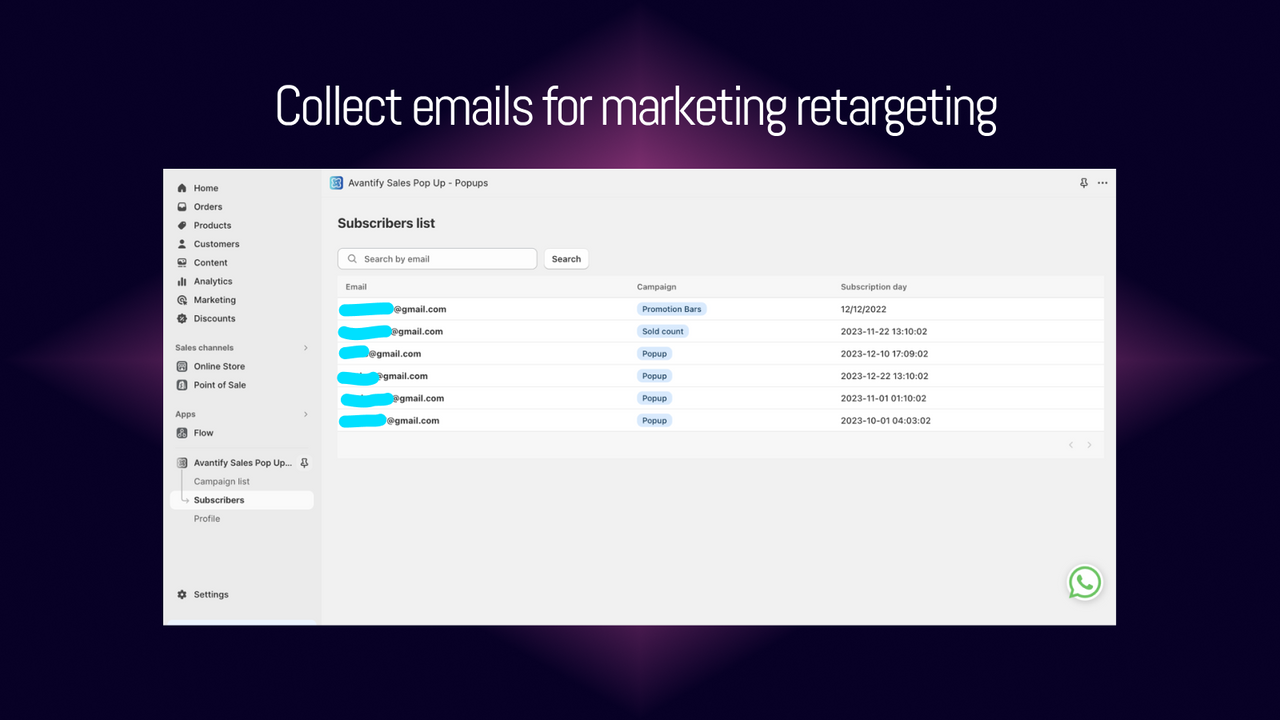Click the Online Store icon
Viewport: 1280px width, 720px height.
click(182, 366)
